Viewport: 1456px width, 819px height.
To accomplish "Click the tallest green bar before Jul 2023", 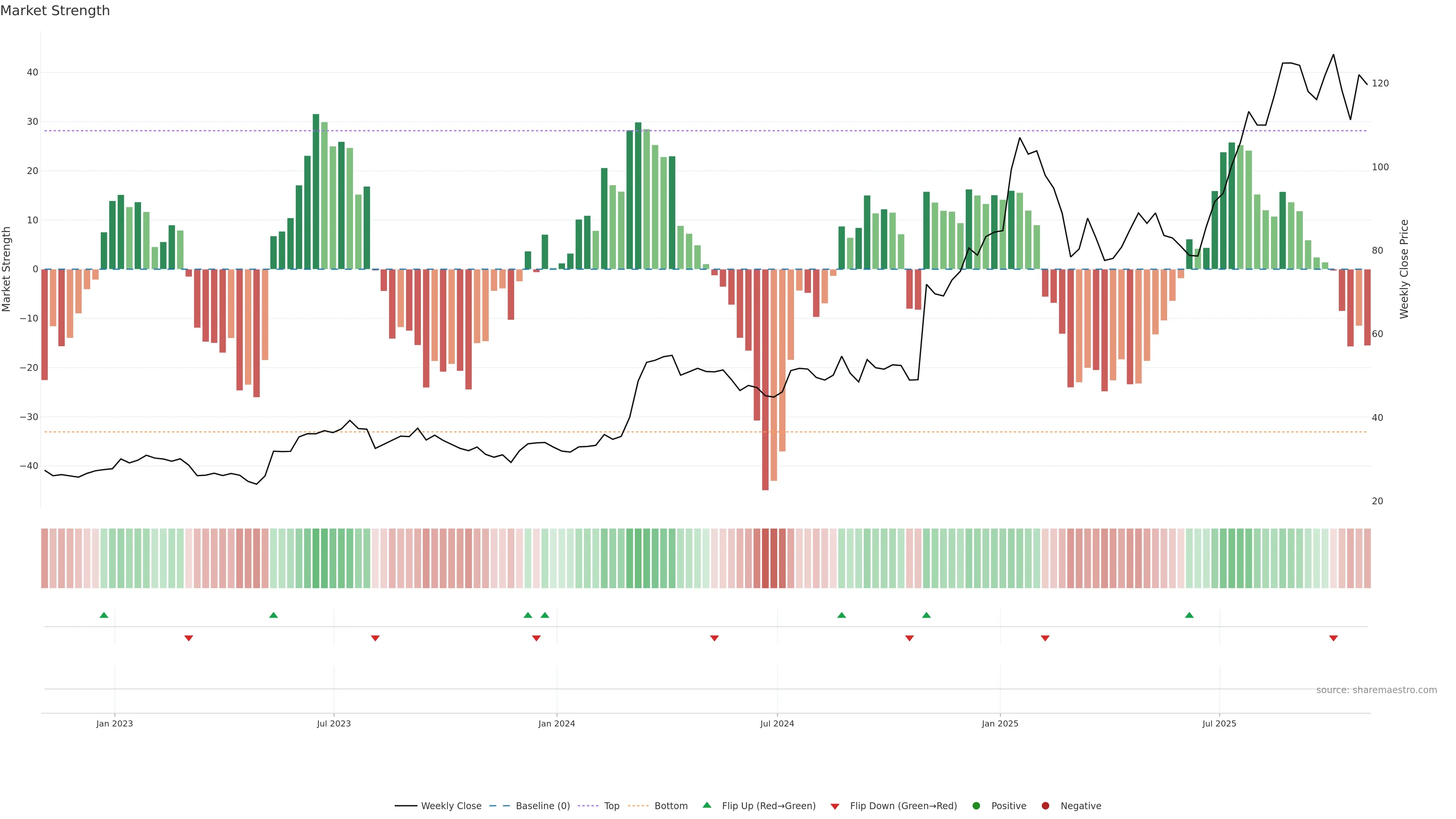I will coord(316,192).
